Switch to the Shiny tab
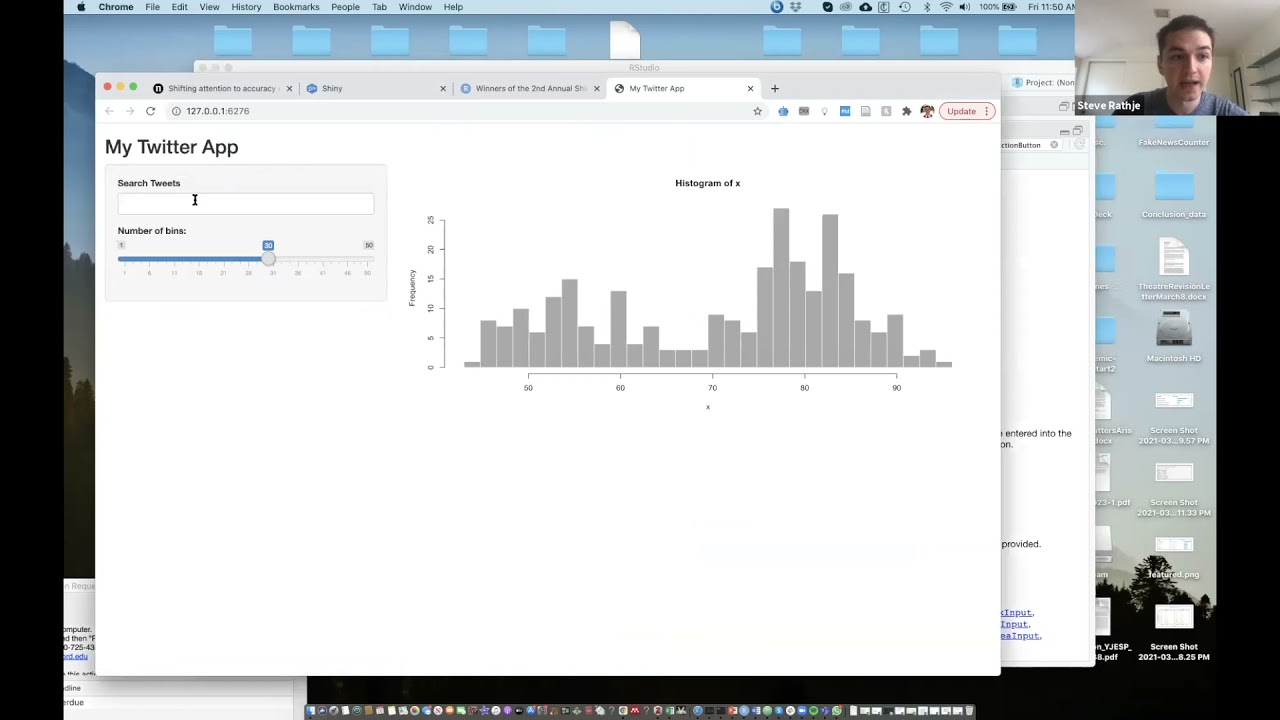This screenshot has height=720, width=1280. pos(375,88)
